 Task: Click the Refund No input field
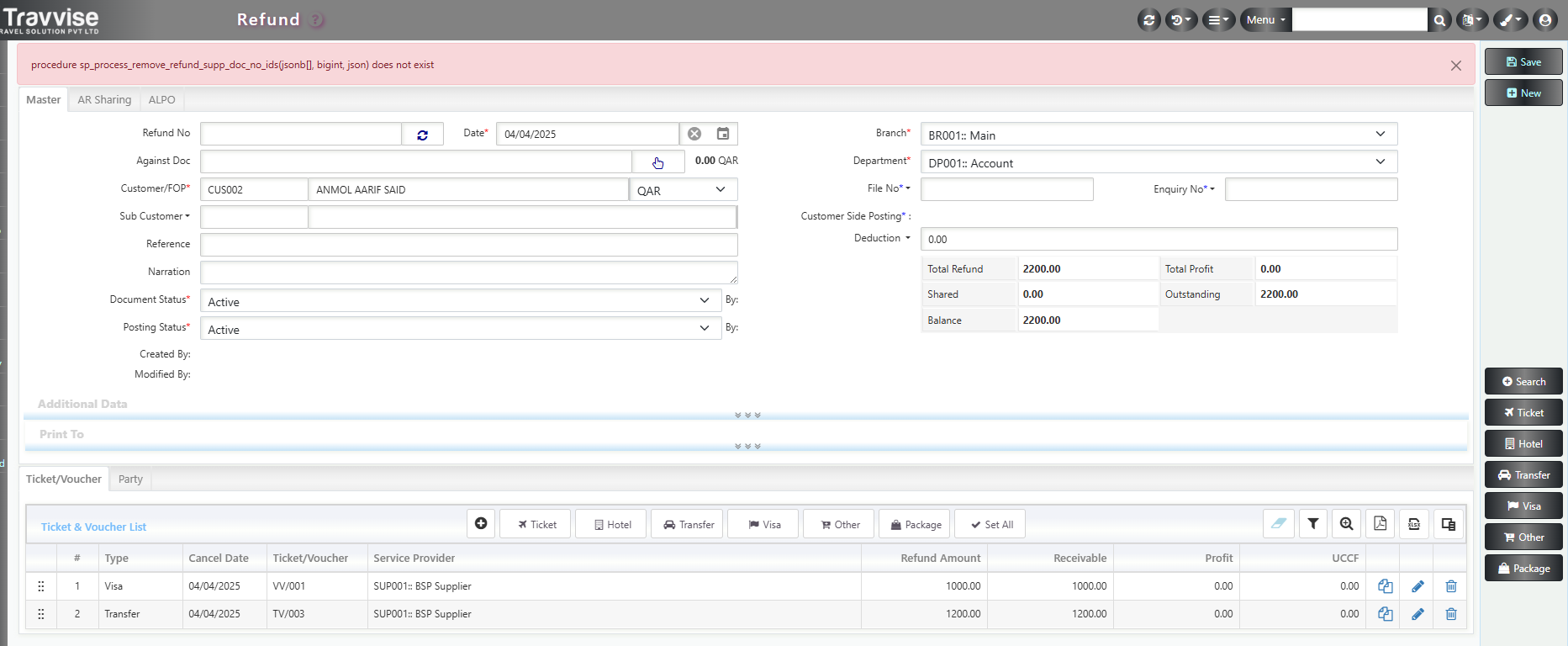[301, 135]
